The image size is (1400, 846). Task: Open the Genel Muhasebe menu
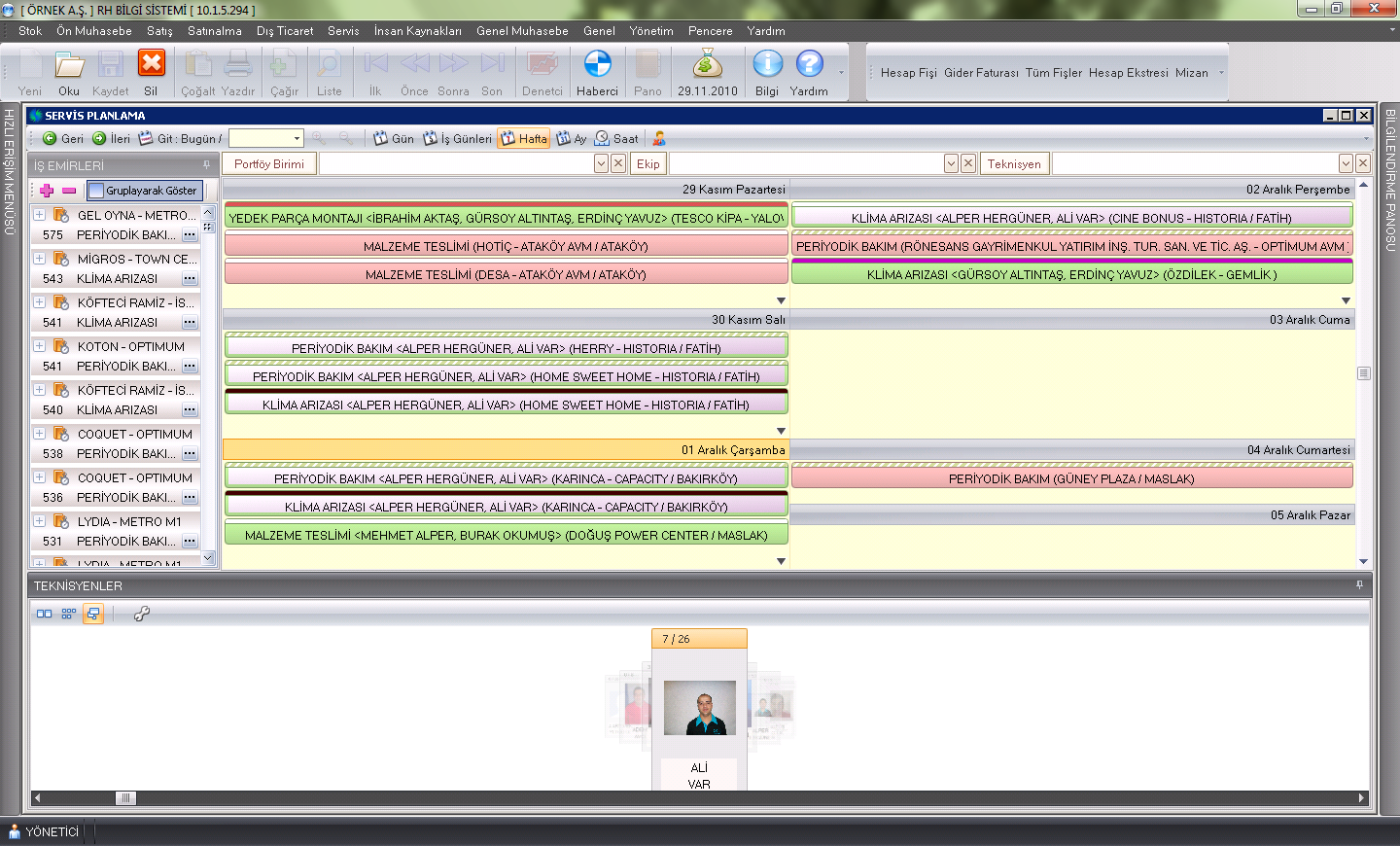pyautogui.click(x=522, y=31)
